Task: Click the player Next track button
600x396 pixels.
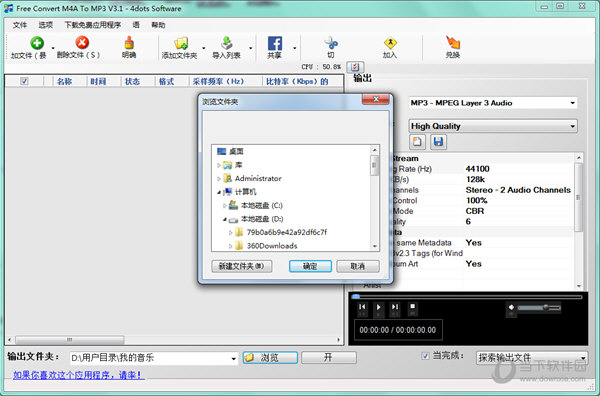Action: pyautogui.click(x=395, y=307)
